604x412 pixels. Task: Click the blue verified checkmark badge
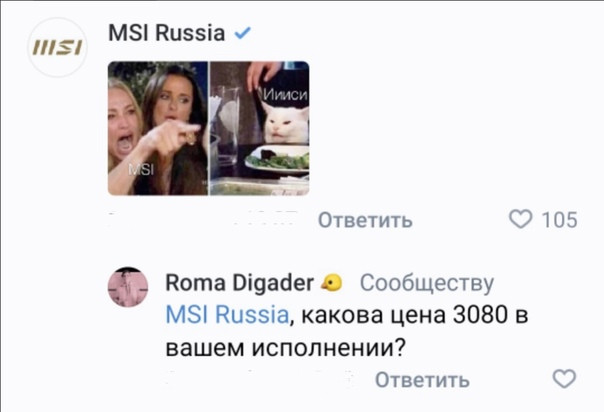[x=243, y=33]
